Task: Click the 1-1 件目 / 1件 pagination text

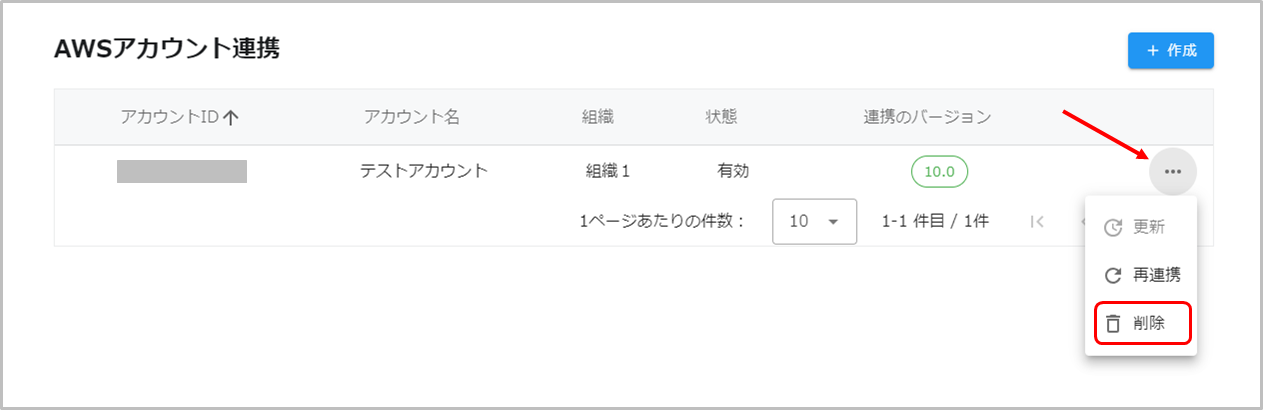Action: (x=935, y=222)
